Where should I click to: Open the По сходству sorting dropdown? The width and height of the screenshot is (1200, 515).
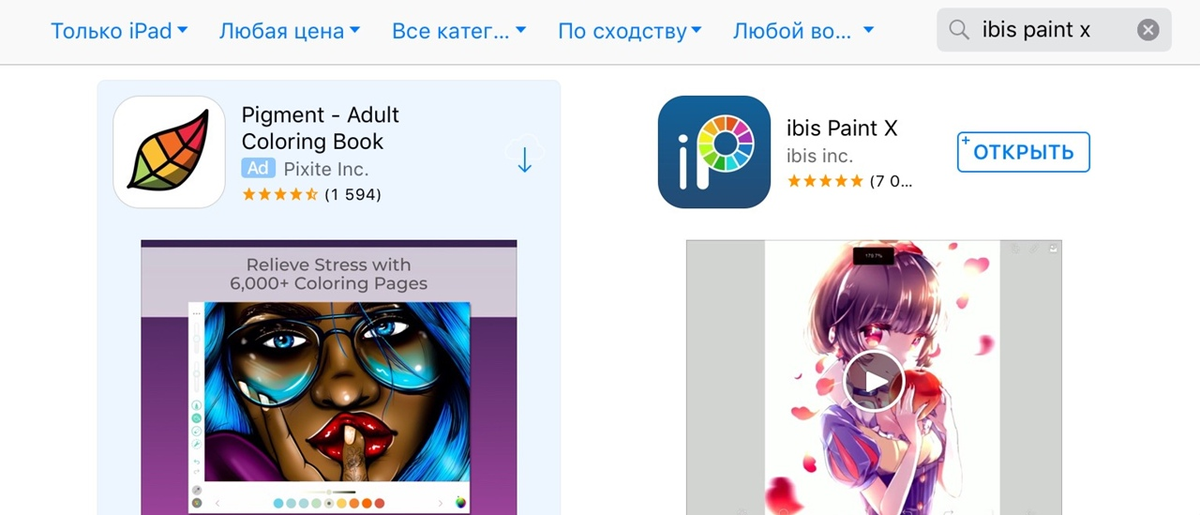pos(629,31)
